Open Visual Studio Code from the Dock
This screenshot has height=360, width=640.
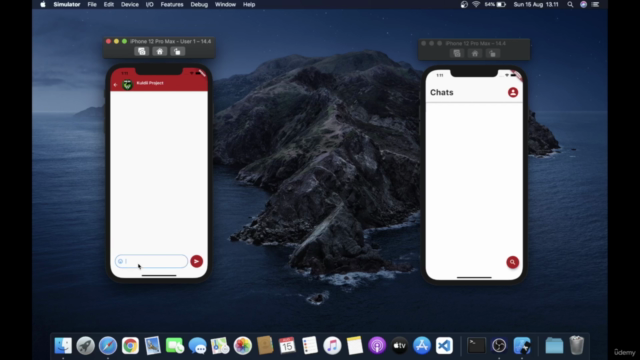(x=444, y=346)
